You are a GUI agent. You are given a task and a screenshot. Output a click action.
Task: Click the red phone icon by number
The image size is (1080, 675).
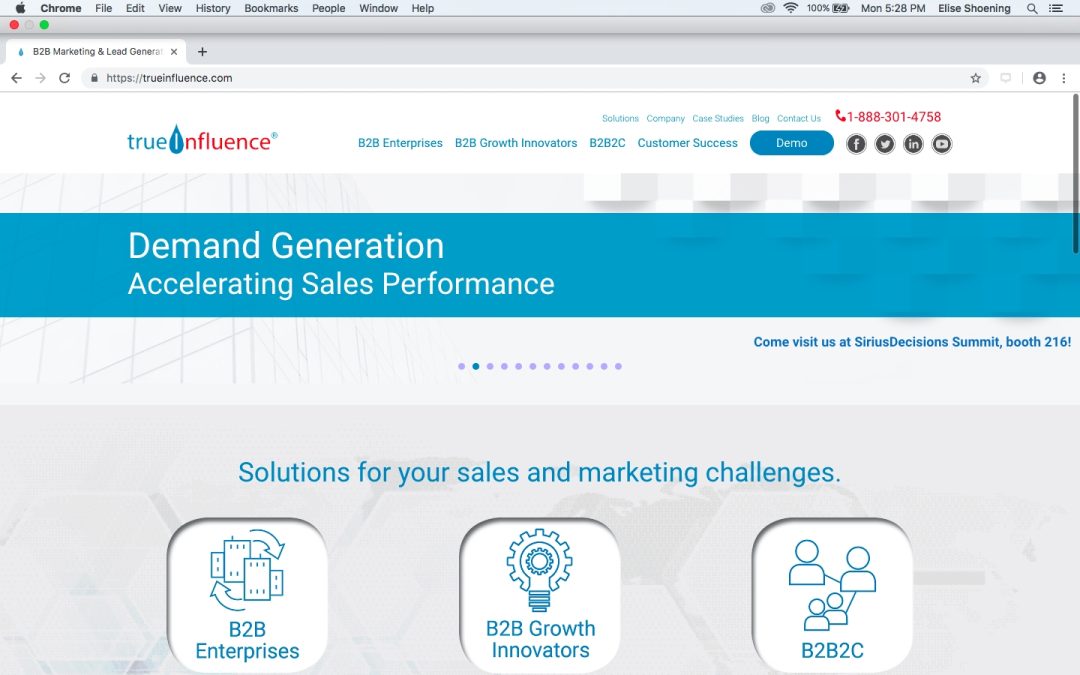pyautogui.click(x=840, y=116)
